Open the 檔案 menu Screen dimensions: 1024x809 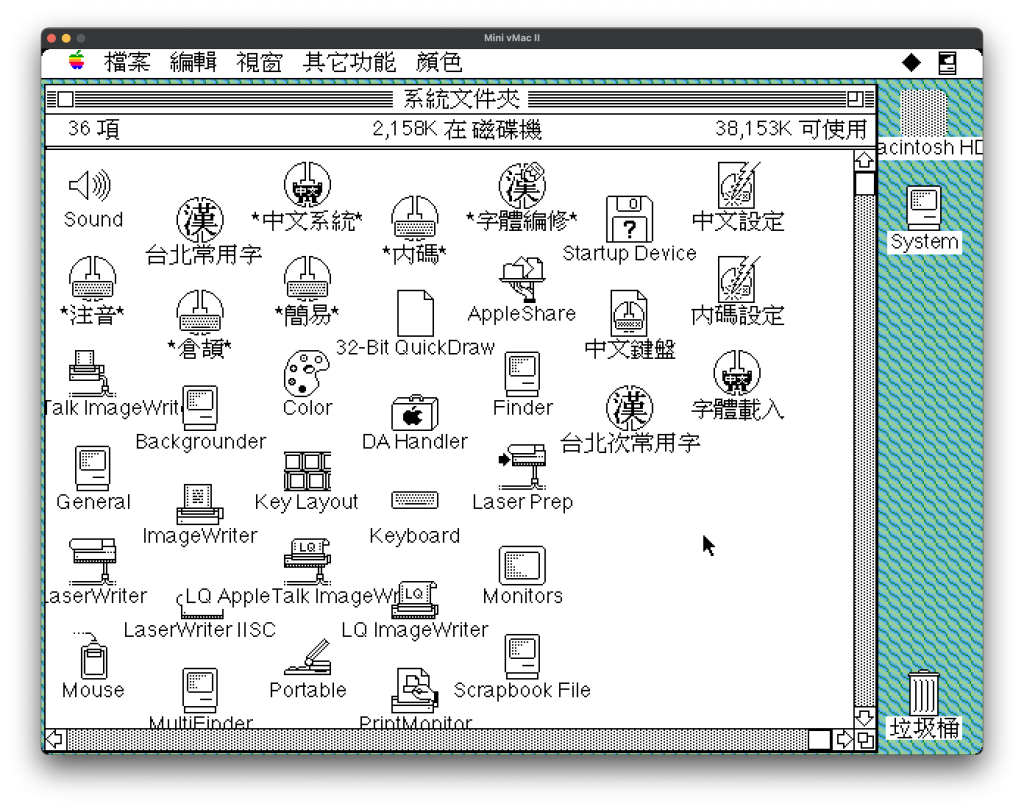point(127,63)
